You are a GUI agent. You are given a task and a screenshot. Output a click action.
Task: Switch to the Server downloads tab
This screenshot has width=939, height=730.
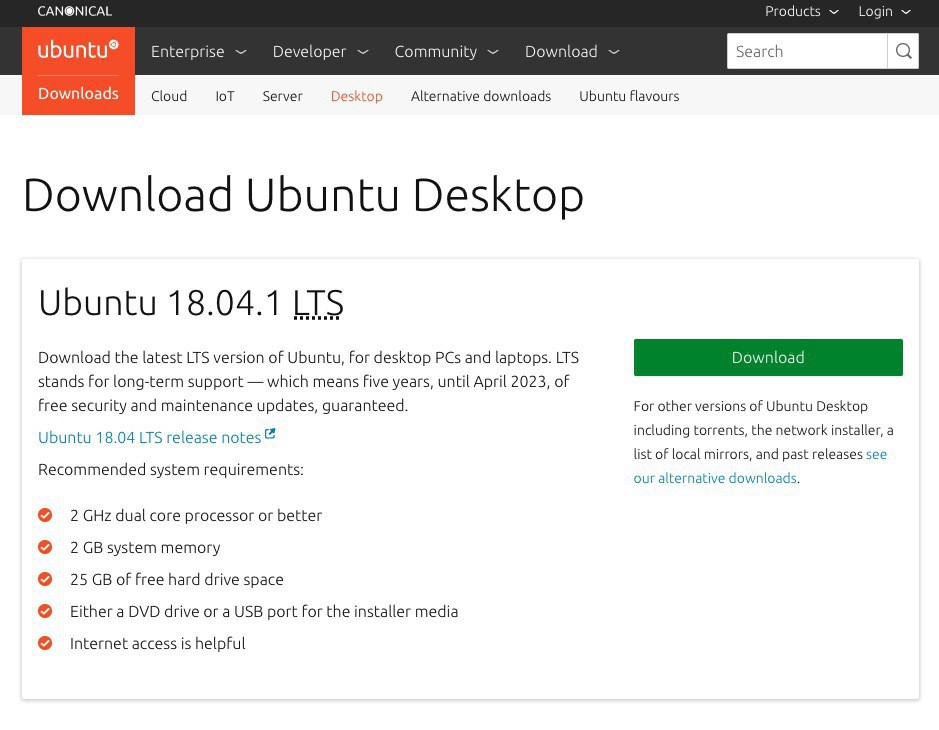pyautogui.click(x=282, y=96)
